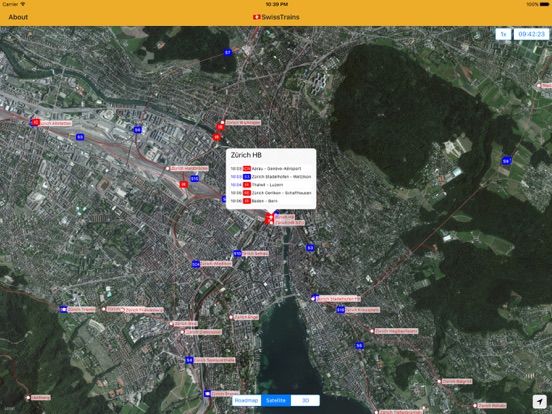Select the S3 train near Altstetten
552x414 pixels.
(x=80, y=137)
